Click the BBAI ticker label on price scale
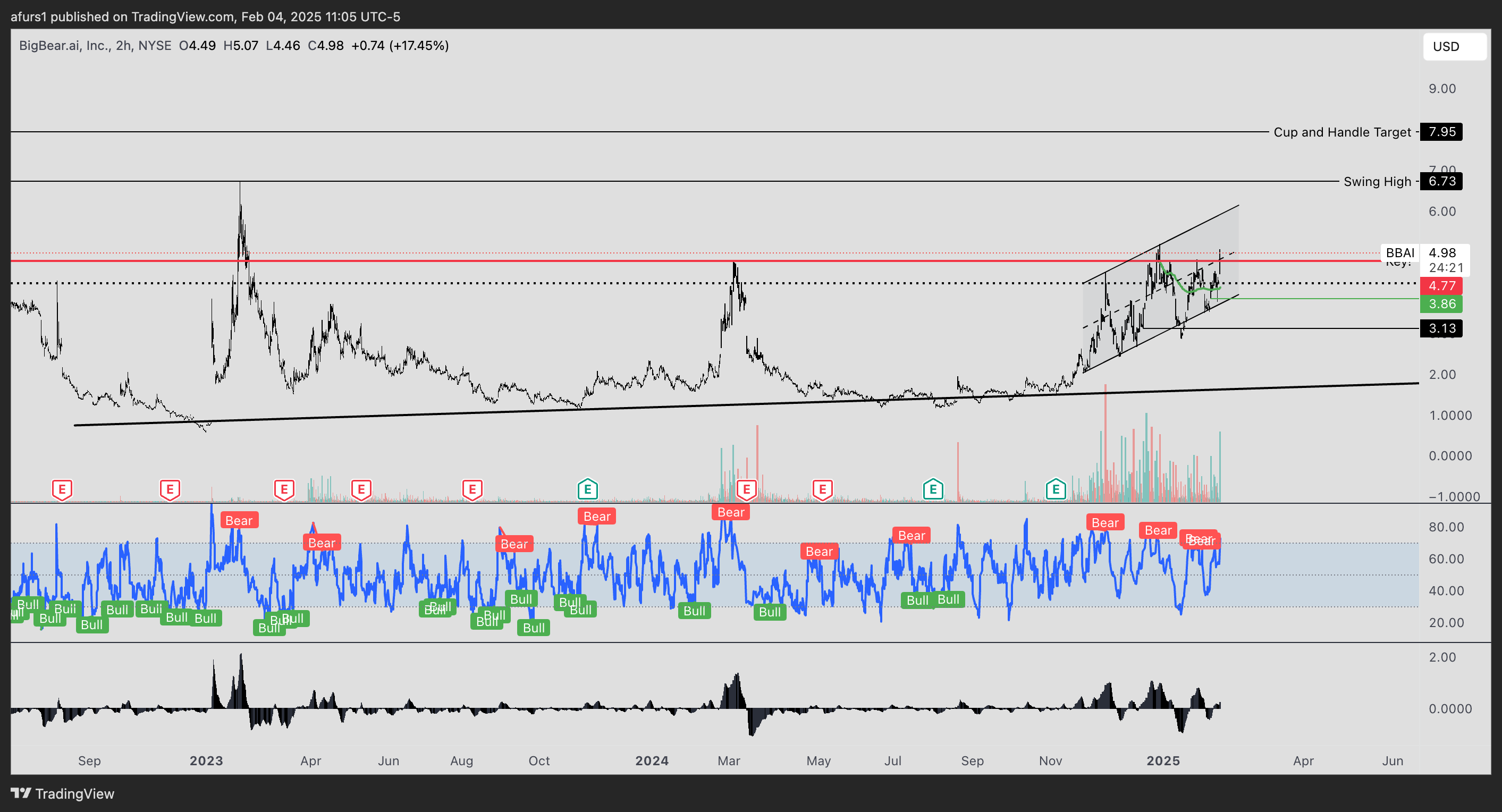The width and height of the screenshot is (1502, 812). point(1400,253)
